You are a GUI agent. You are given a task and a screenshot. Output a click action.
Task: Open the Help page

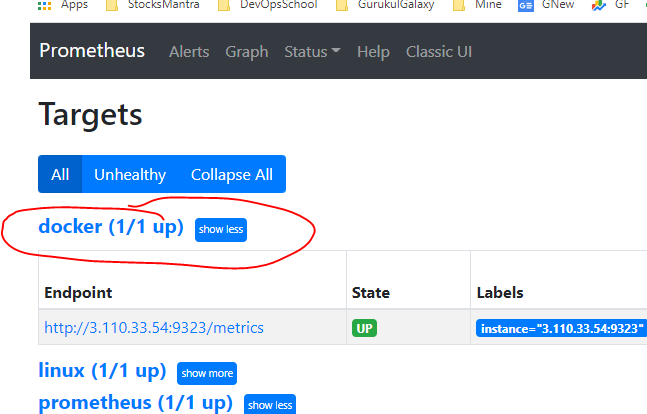click(x=373, y=52)
